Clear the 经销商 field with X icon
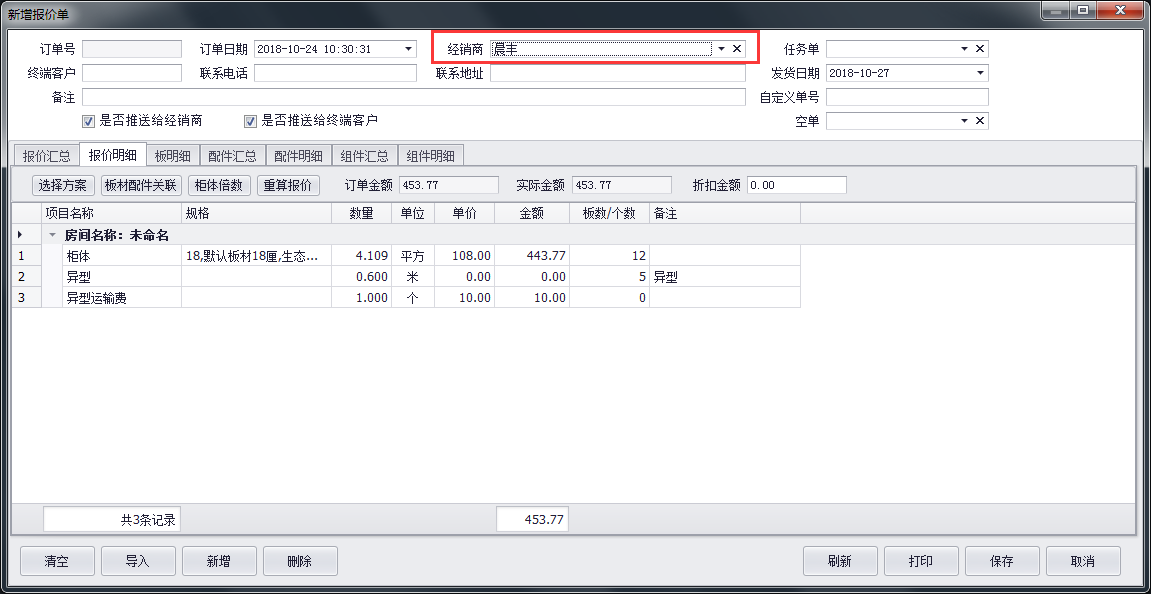This screenshot has height=594, width=1151. (x=737, y=49)
